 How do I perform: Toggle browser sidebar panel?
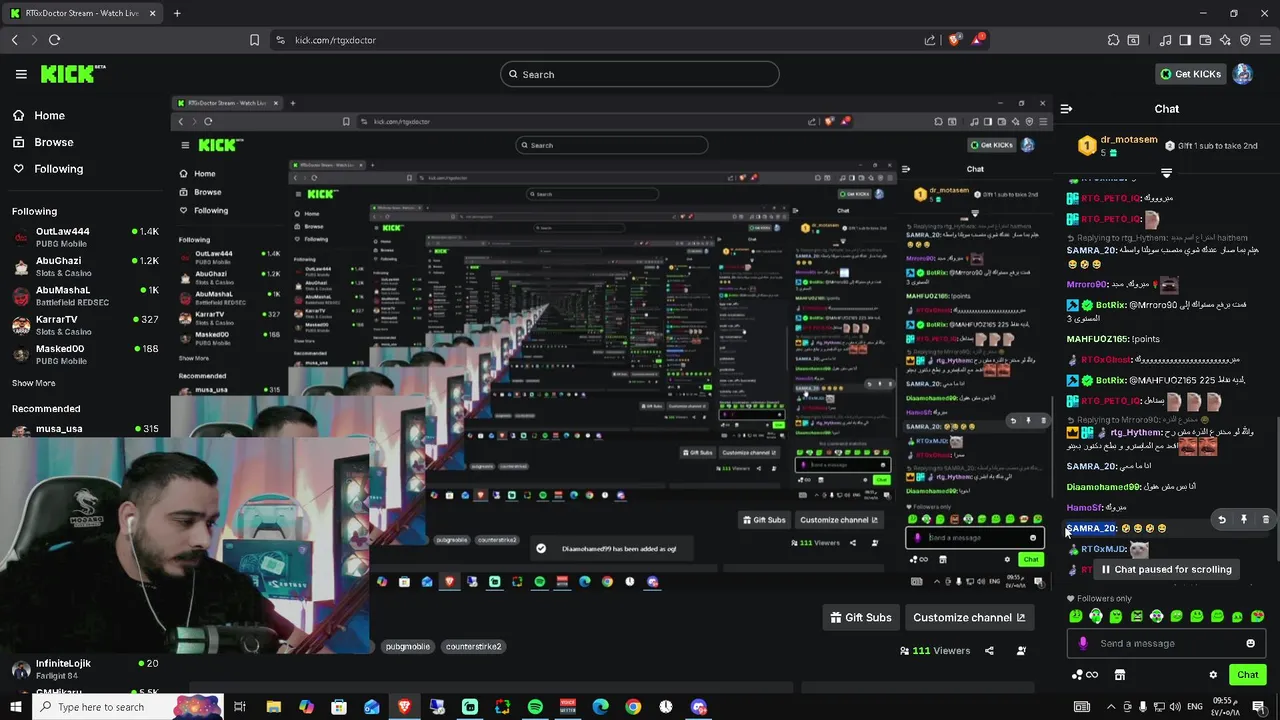(x=1185, y=40)
